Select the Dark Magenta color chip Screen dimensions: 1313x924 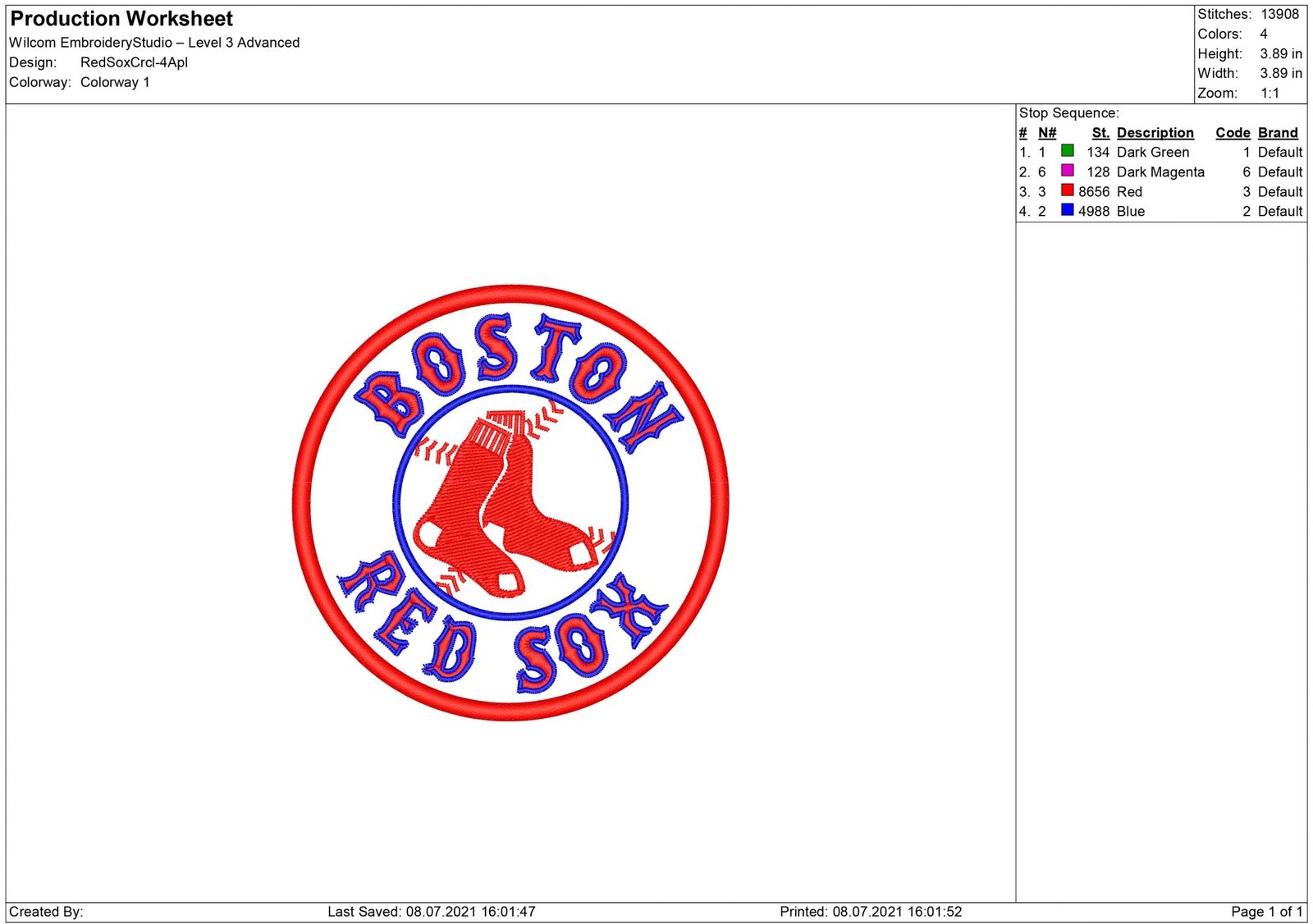click(1067, 172)
